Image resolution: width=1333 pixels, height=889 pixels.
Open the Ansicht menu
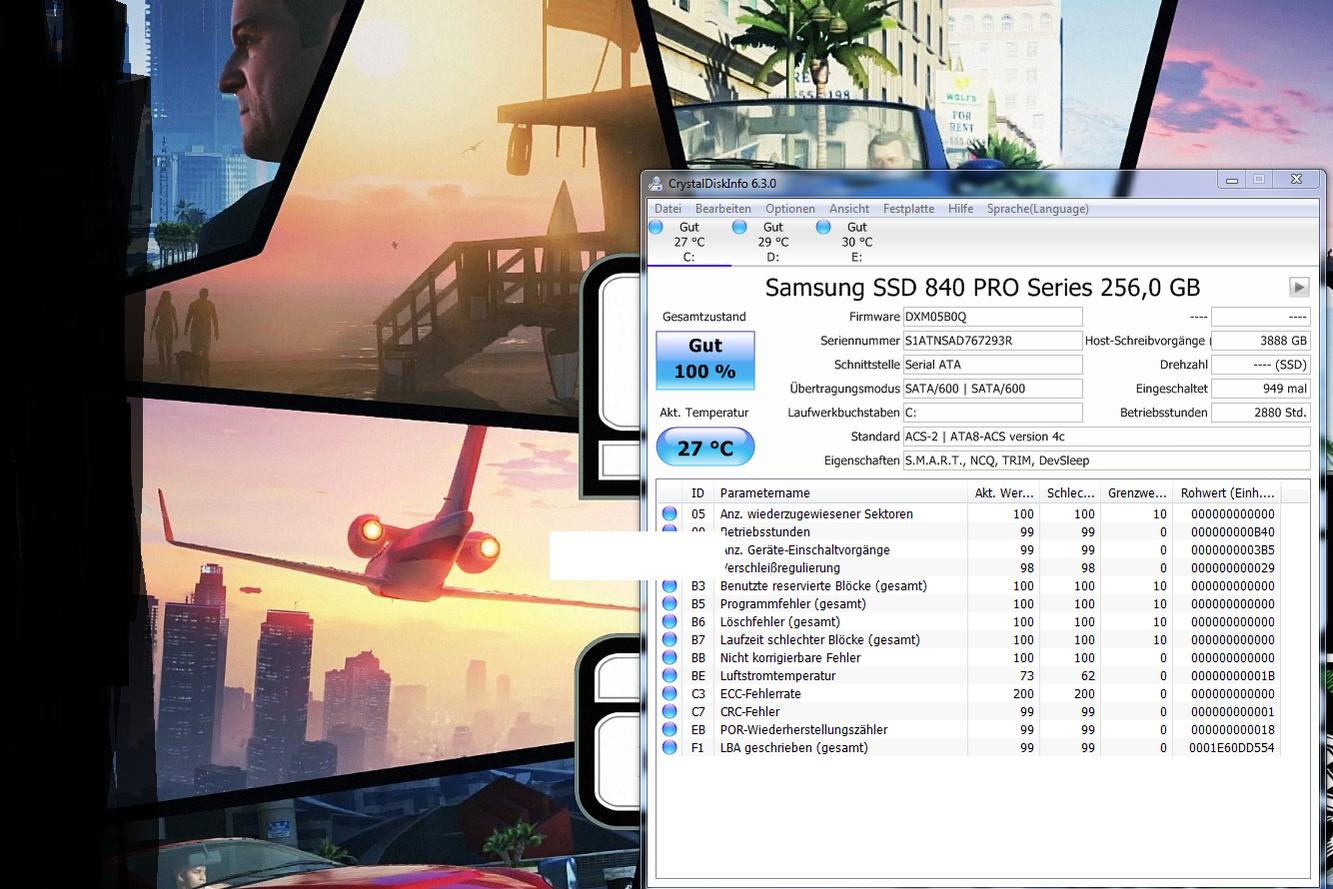coord(849,209)
